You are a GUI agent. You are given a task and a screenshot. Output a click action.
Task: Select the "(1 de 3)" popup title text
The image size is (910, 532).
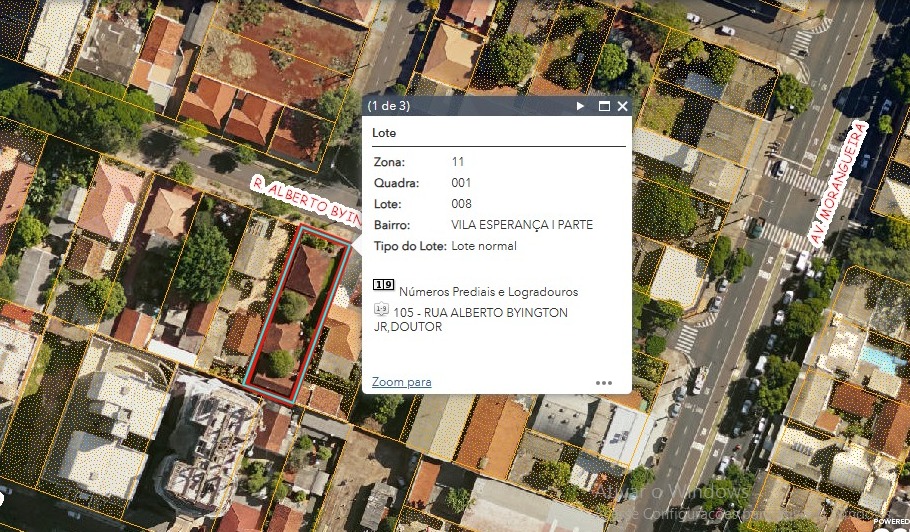(x=389, y=105)
